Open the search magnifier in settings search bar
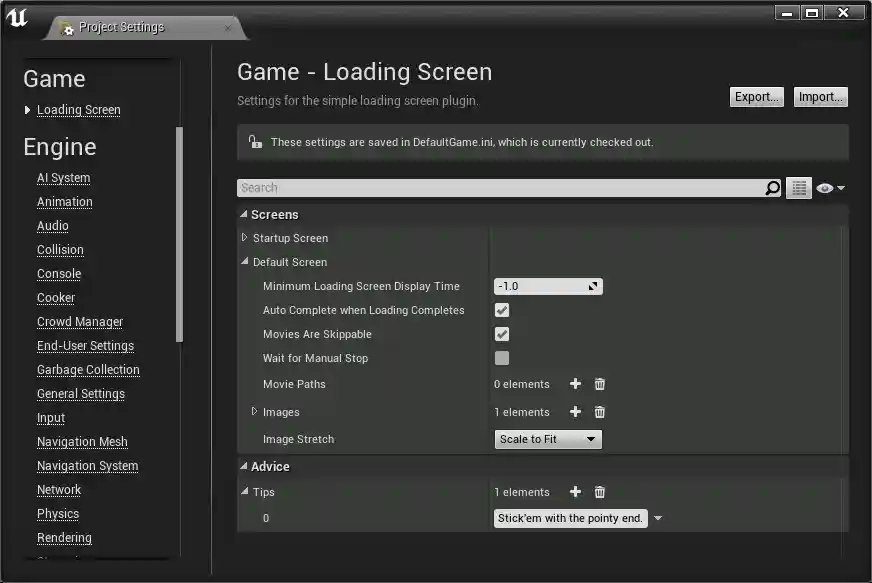The height and width of the screenshot is (583, 872). point(771,187)
